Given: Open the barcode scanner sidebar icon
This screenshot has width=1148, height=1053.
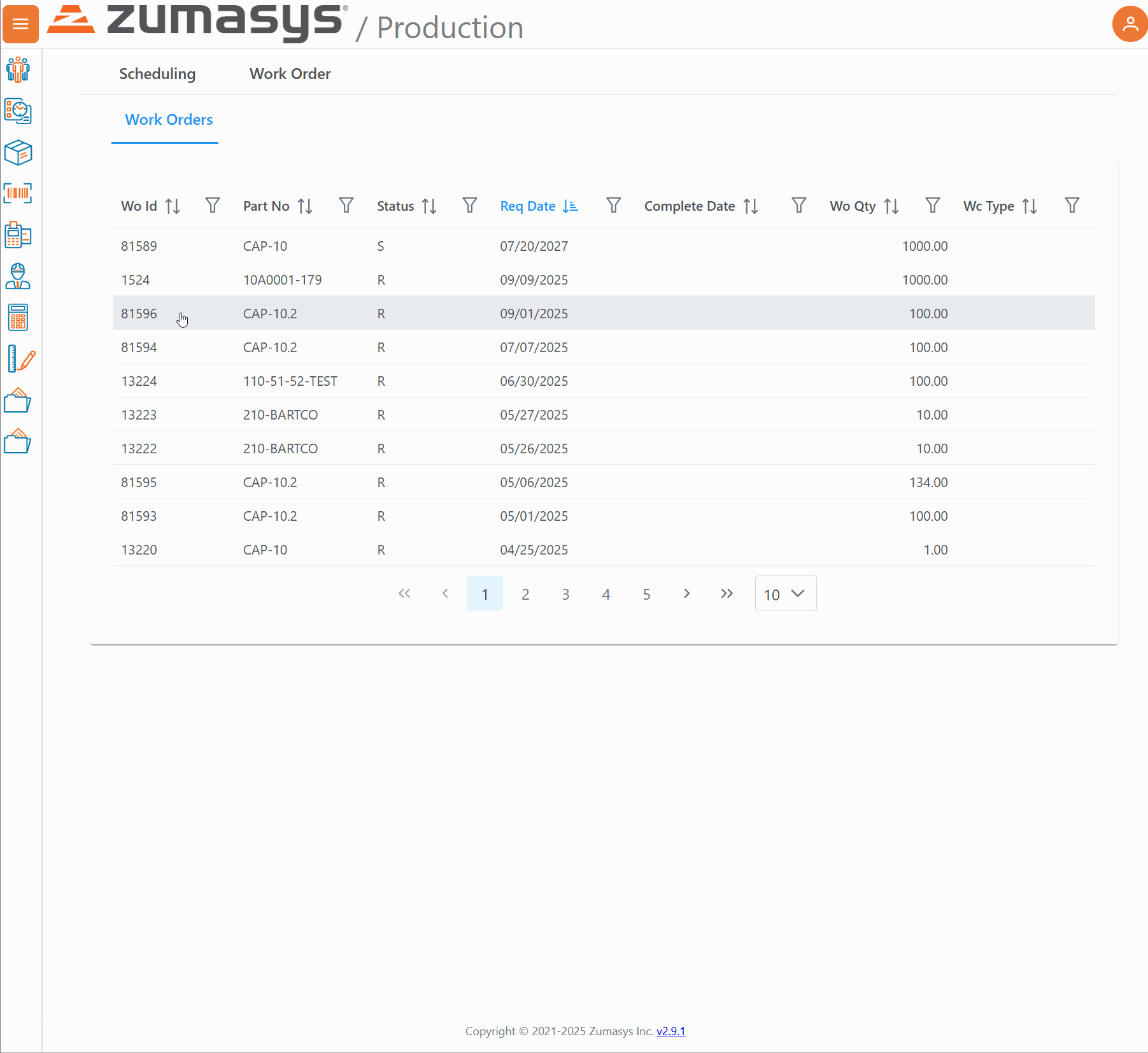Looking at the screenshot, I should 18,193.
